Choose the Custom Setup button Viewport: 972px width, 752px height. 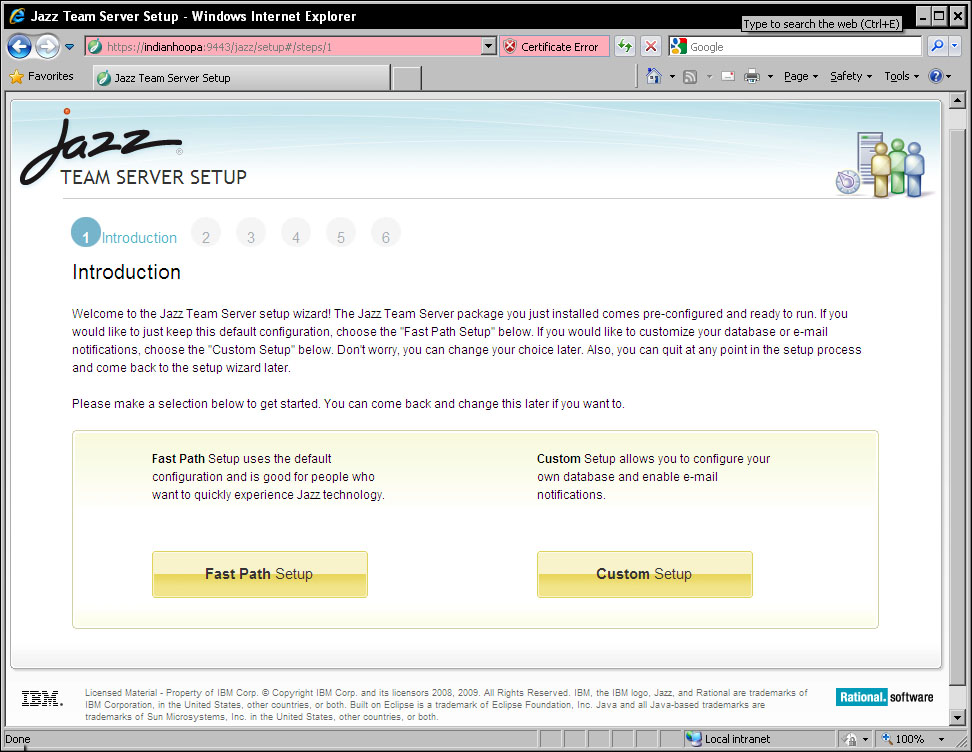click(644, 574)
